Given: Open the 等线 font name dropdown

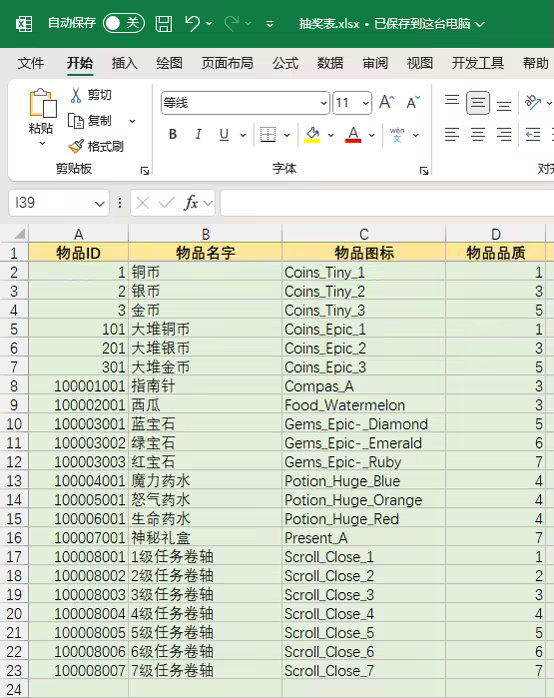Looking at the screenshot, I should 324,103.
